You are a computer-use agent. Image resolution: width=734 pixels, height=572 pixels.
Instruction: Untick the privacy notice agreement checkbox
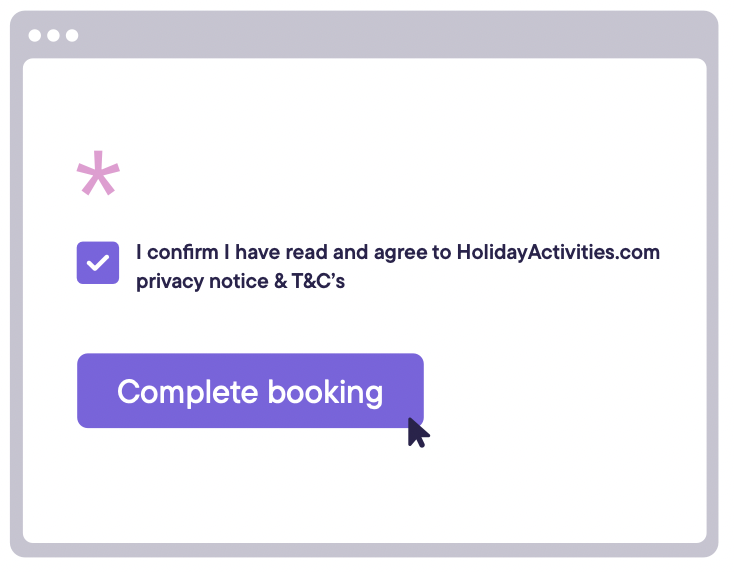[x=98, y=263]
